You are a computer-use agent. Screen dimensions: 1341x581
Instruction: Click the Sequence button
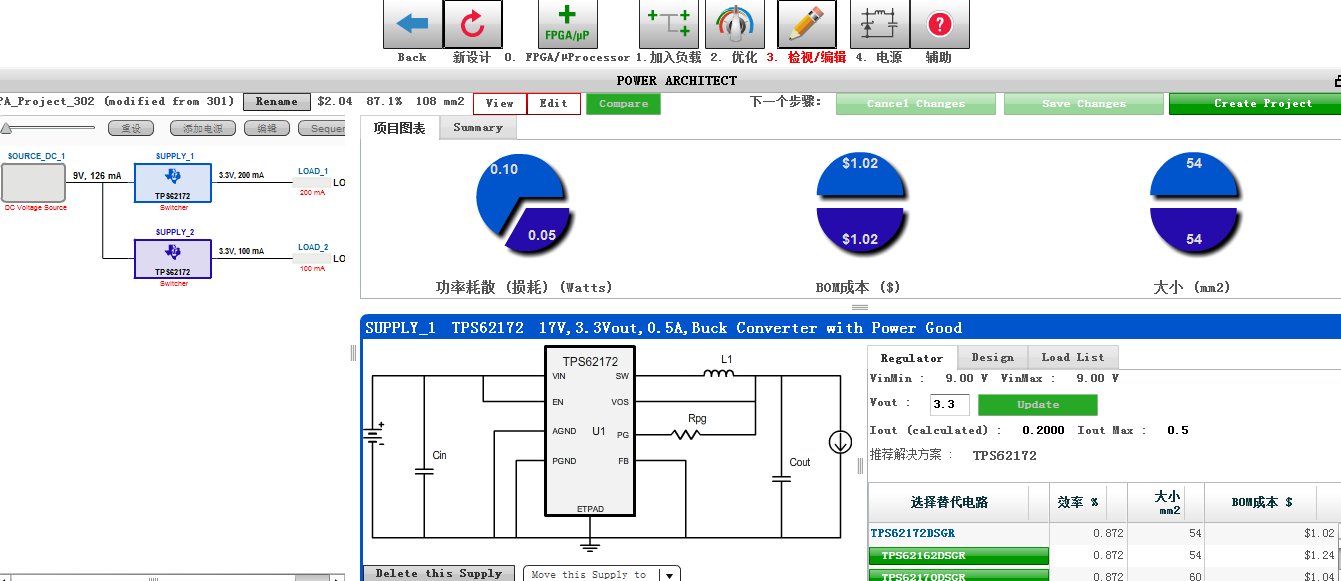pos(323,128)
